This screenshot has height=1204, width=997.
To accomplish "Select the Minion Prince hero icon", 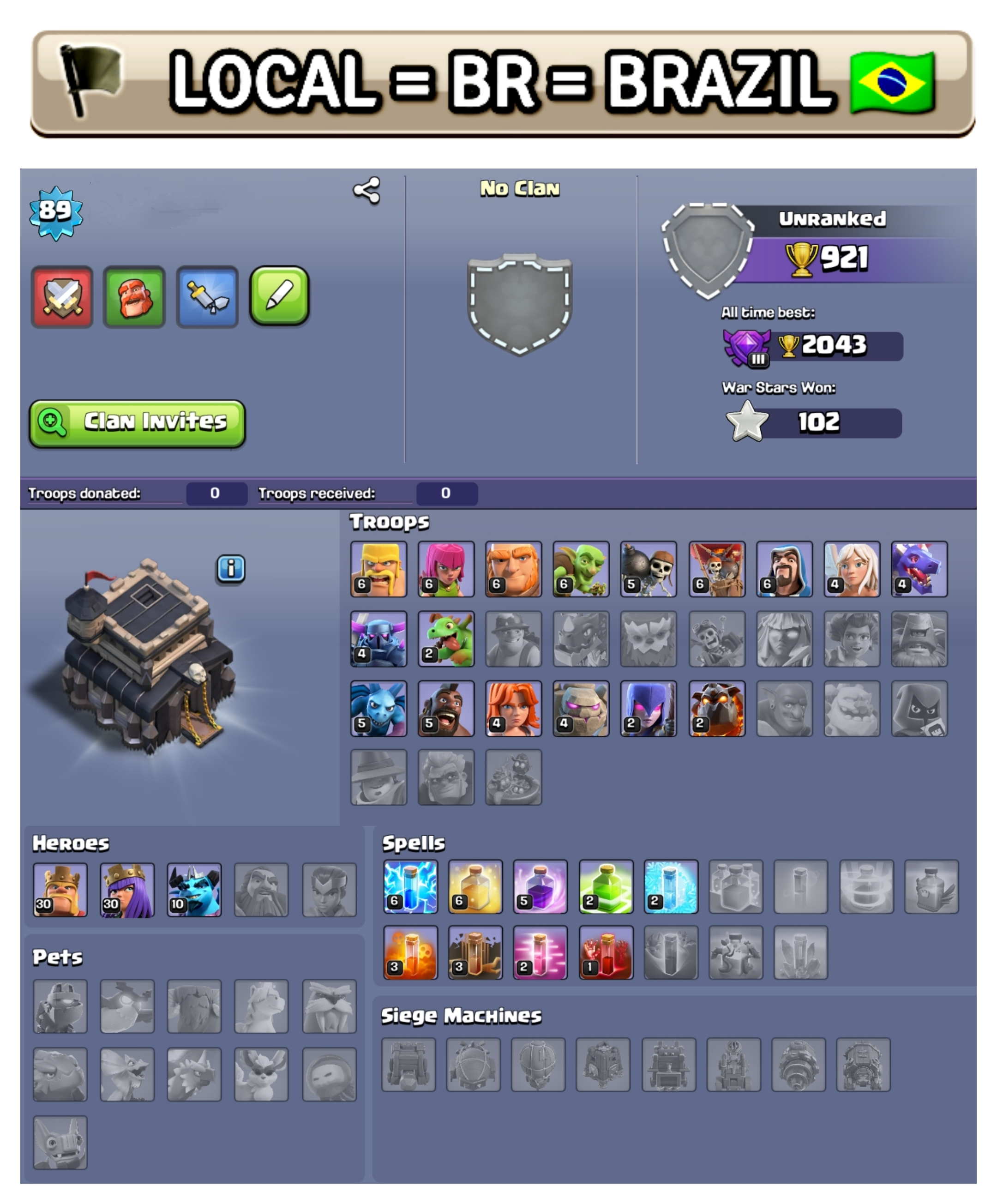I will (x=194, y=890).
